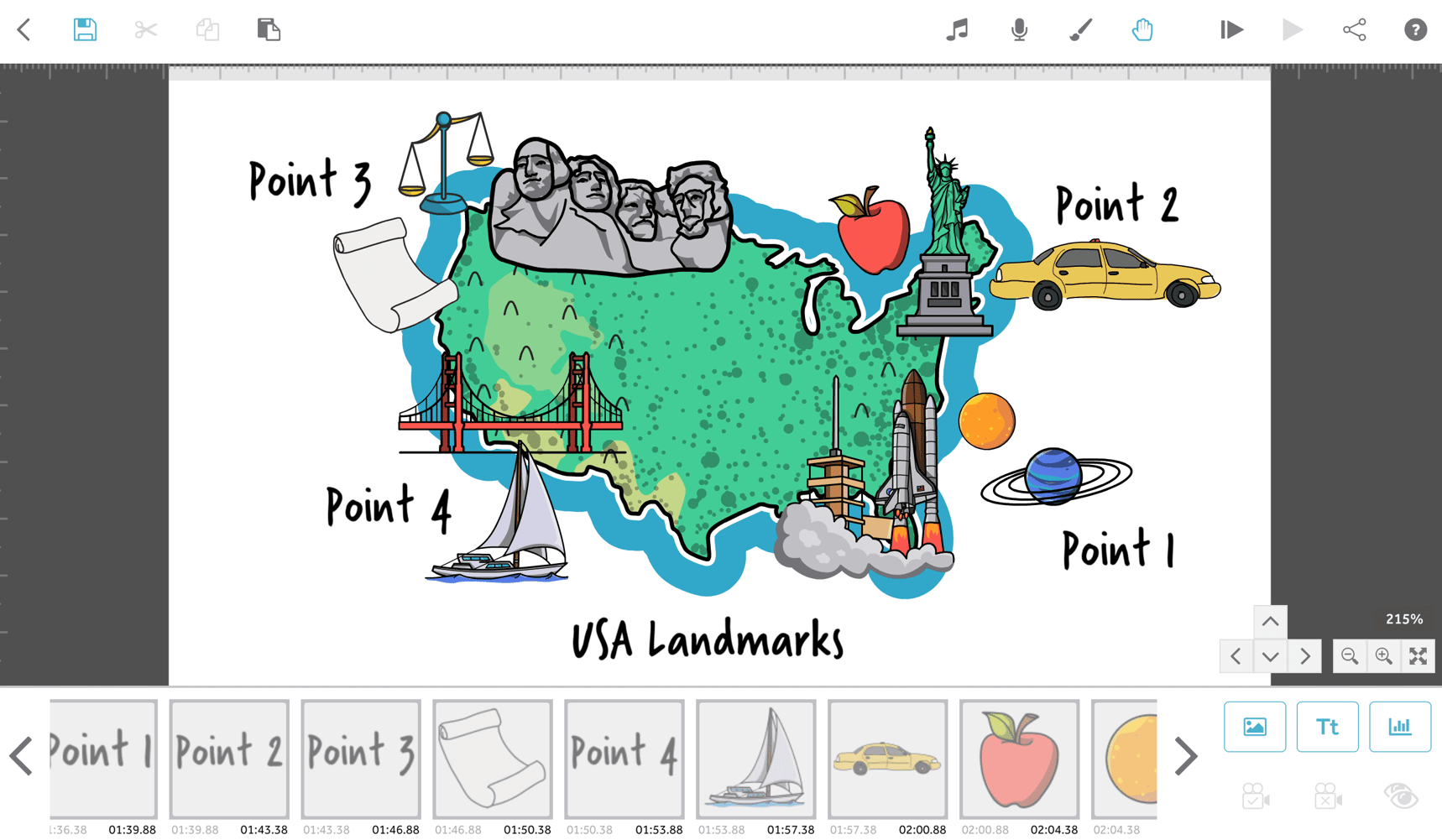Add a text element with the Tt button

coord(1328,727)
